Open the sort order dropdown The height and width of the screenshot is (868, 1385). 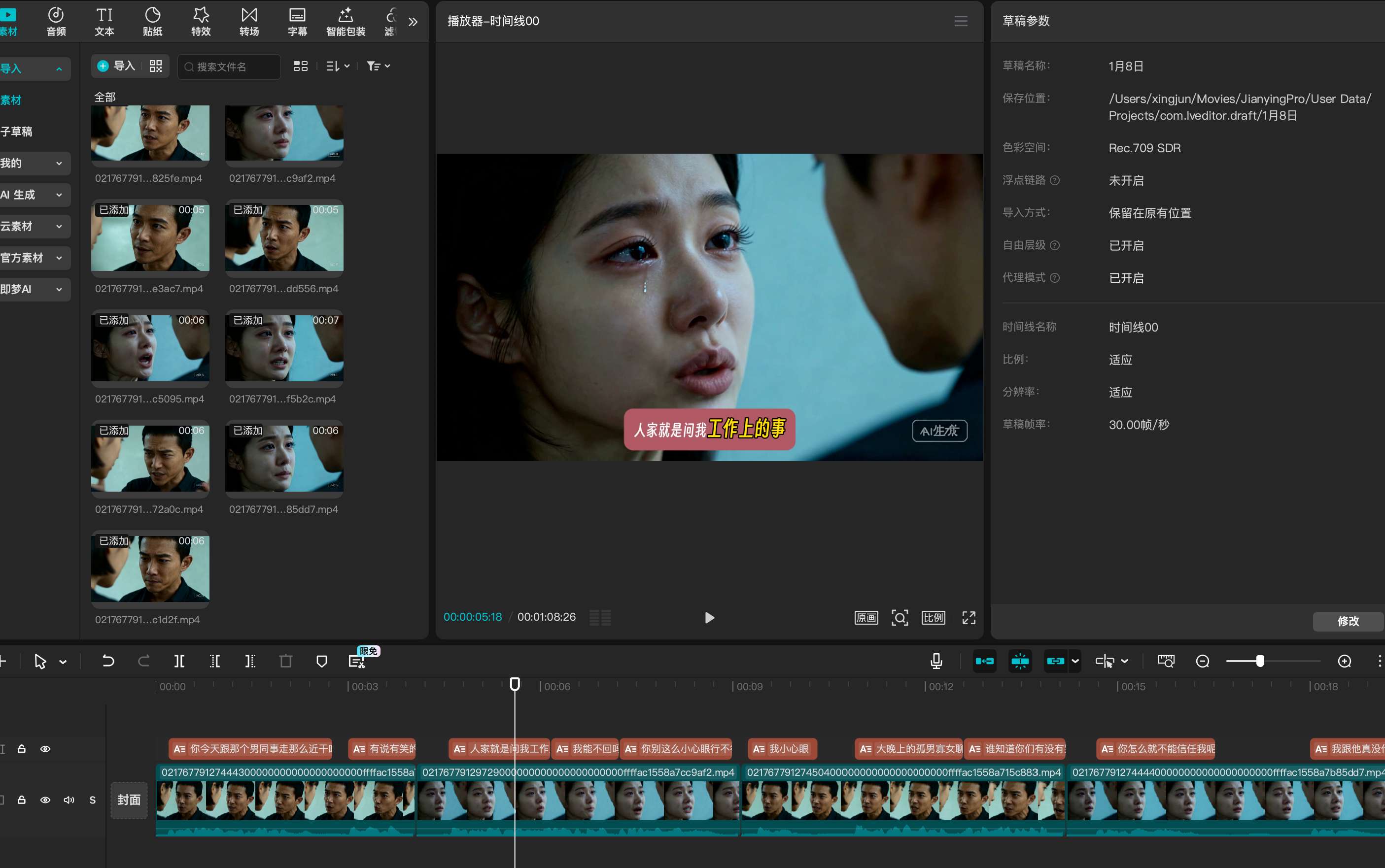tap(338, 66)
